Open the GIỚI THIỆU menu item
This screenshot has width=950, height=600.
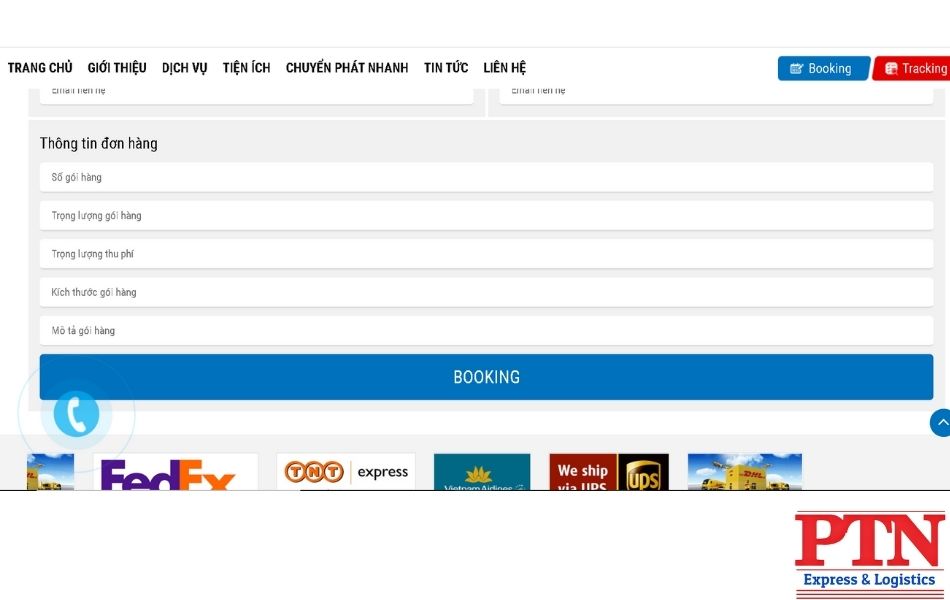[x=117, y=68]
